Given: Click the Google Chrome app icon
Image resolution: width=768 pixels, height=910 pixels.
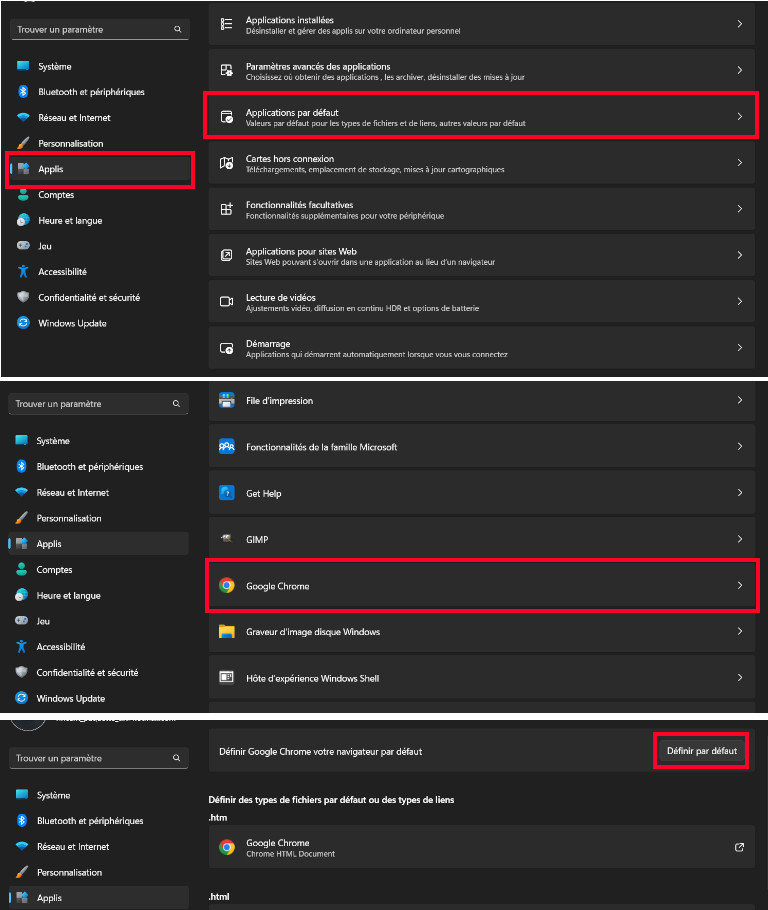Looking at the screenshot, I should (x=228, y=585).
